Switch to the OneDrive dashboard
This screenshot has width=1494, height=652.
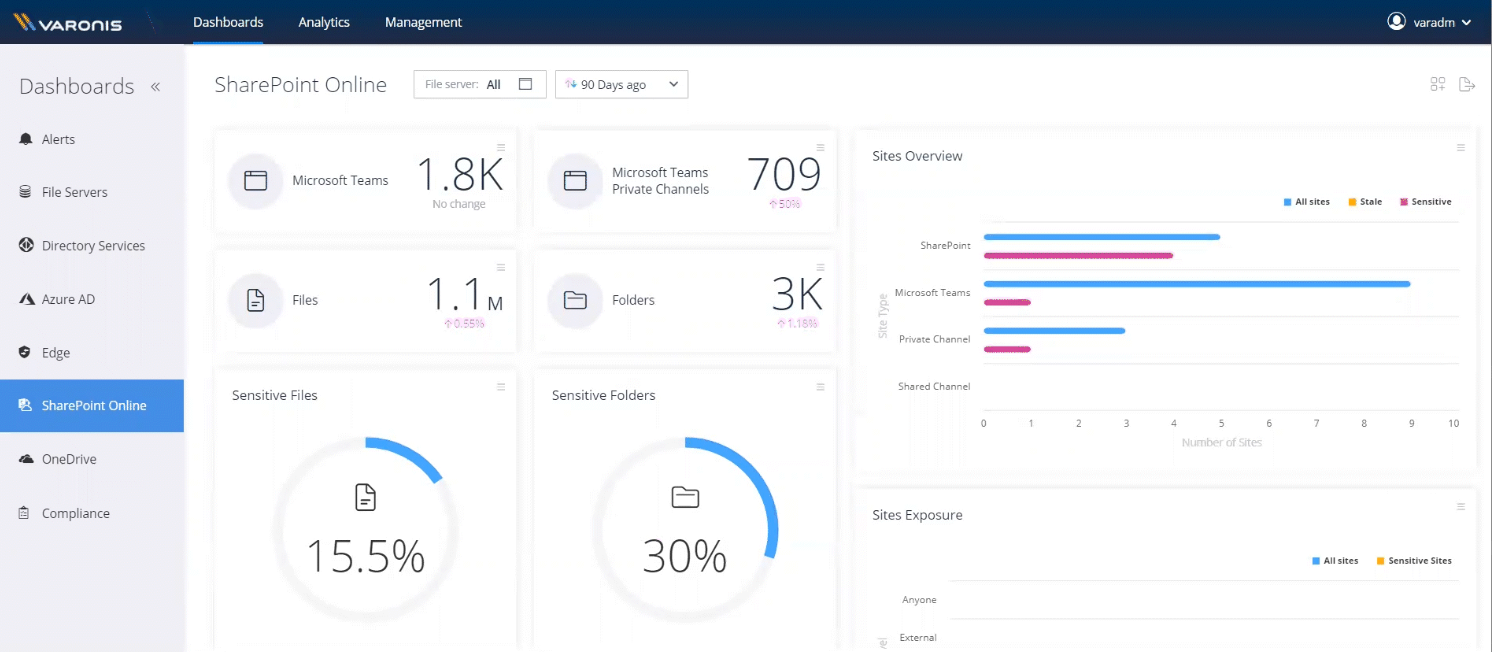69,458
